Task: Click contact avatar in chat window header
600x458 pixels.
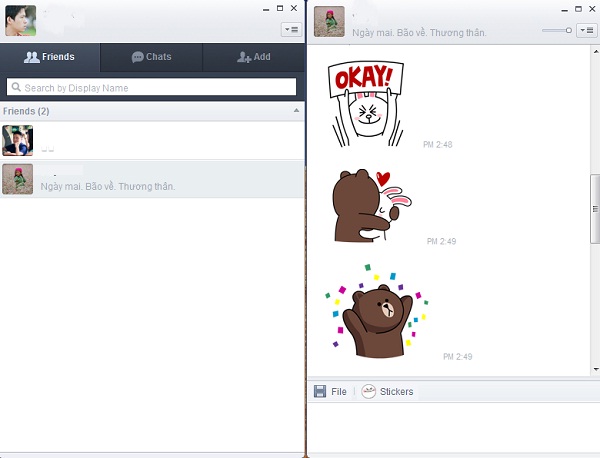Action: pos(329,21)
